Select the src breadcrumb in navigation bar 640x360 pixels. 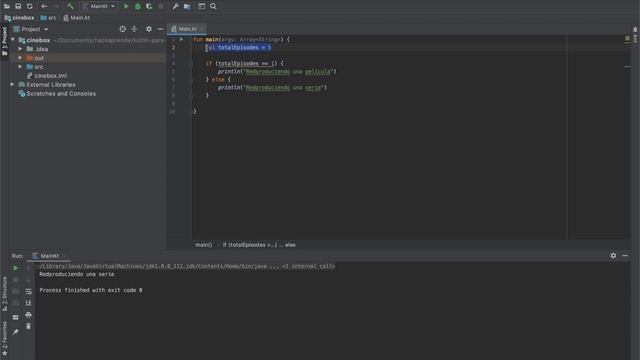[x=48, y=18]
